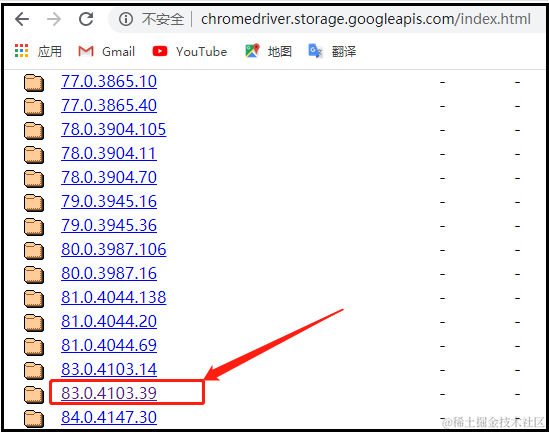
Task: Open folder link 80.0.3987.16
Action: pos(109,273)
